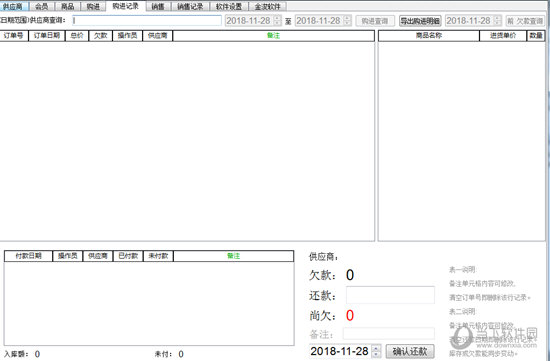This screenshot has height=361, width=550.
Task: Sort by the 订单号 column header
Action: pyautogui.click(x=14, y=36)
